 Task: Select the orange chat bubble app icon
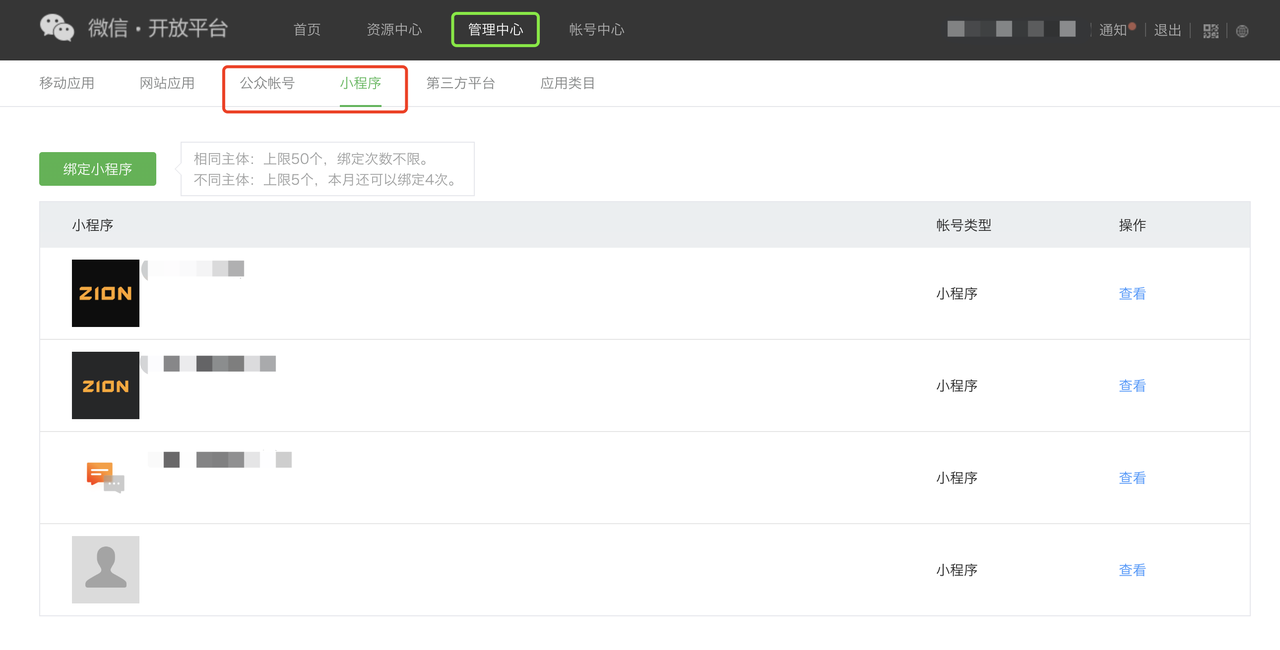pyautogui.click(x=106, y=477)
